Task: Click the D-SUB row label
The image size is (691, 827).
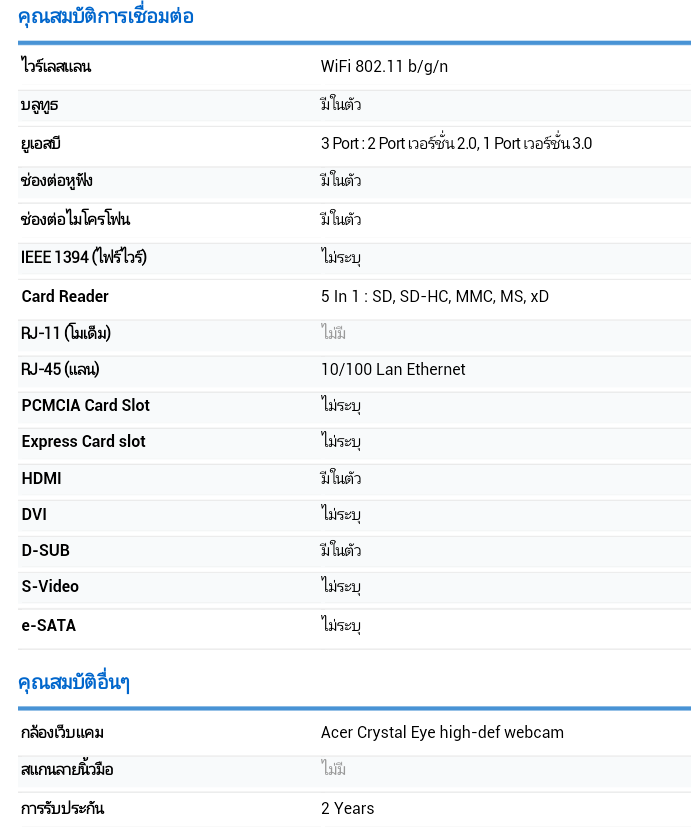Action: click(x=46, y=550)
